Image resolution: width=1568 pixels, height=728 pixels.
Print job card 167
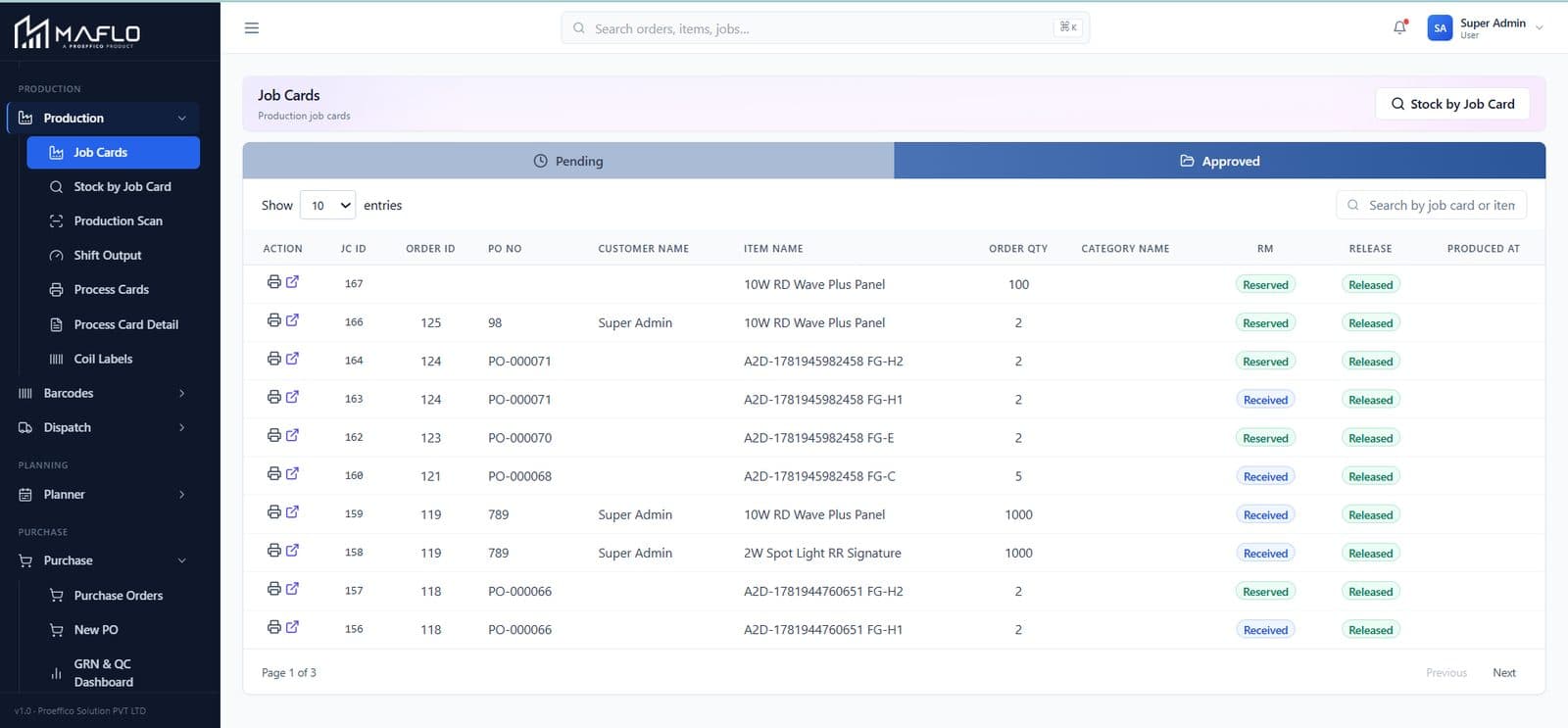[273, 282]
